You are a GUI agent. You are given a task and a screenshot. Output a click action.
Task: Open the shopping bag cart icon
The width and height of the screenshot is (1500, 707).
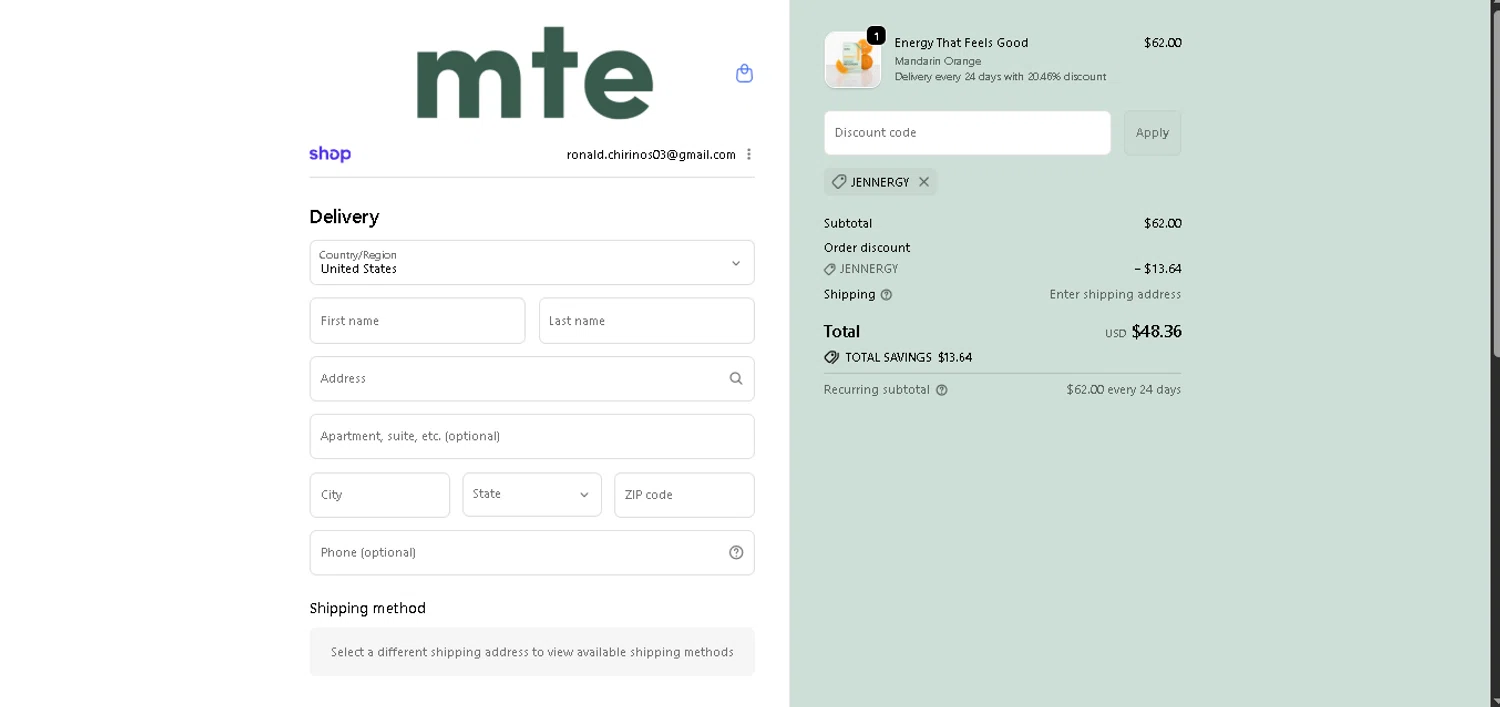[x=744, y=73]
